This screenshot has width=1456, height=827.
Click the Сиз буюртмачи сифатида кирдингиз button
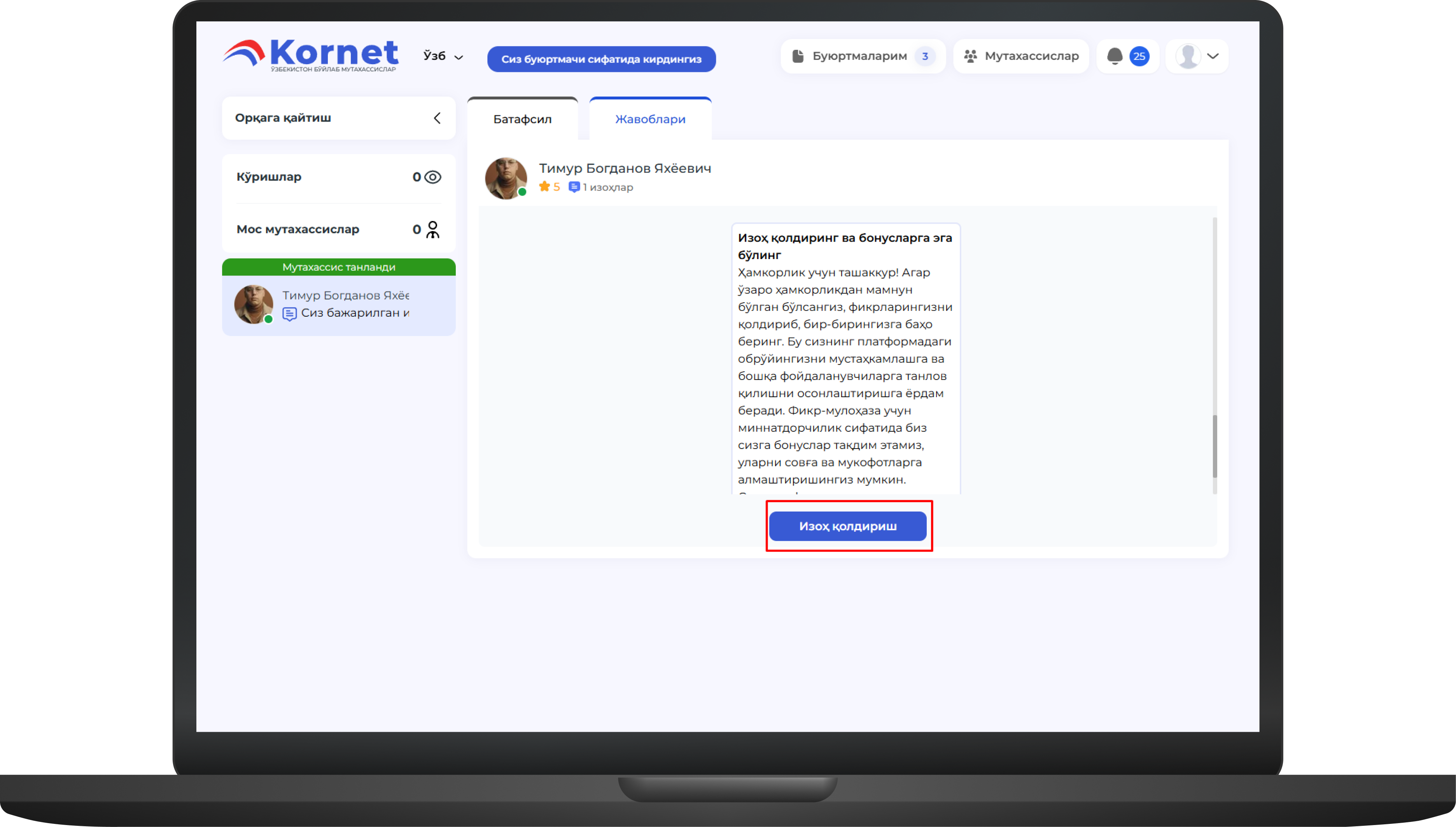(601, 59)
